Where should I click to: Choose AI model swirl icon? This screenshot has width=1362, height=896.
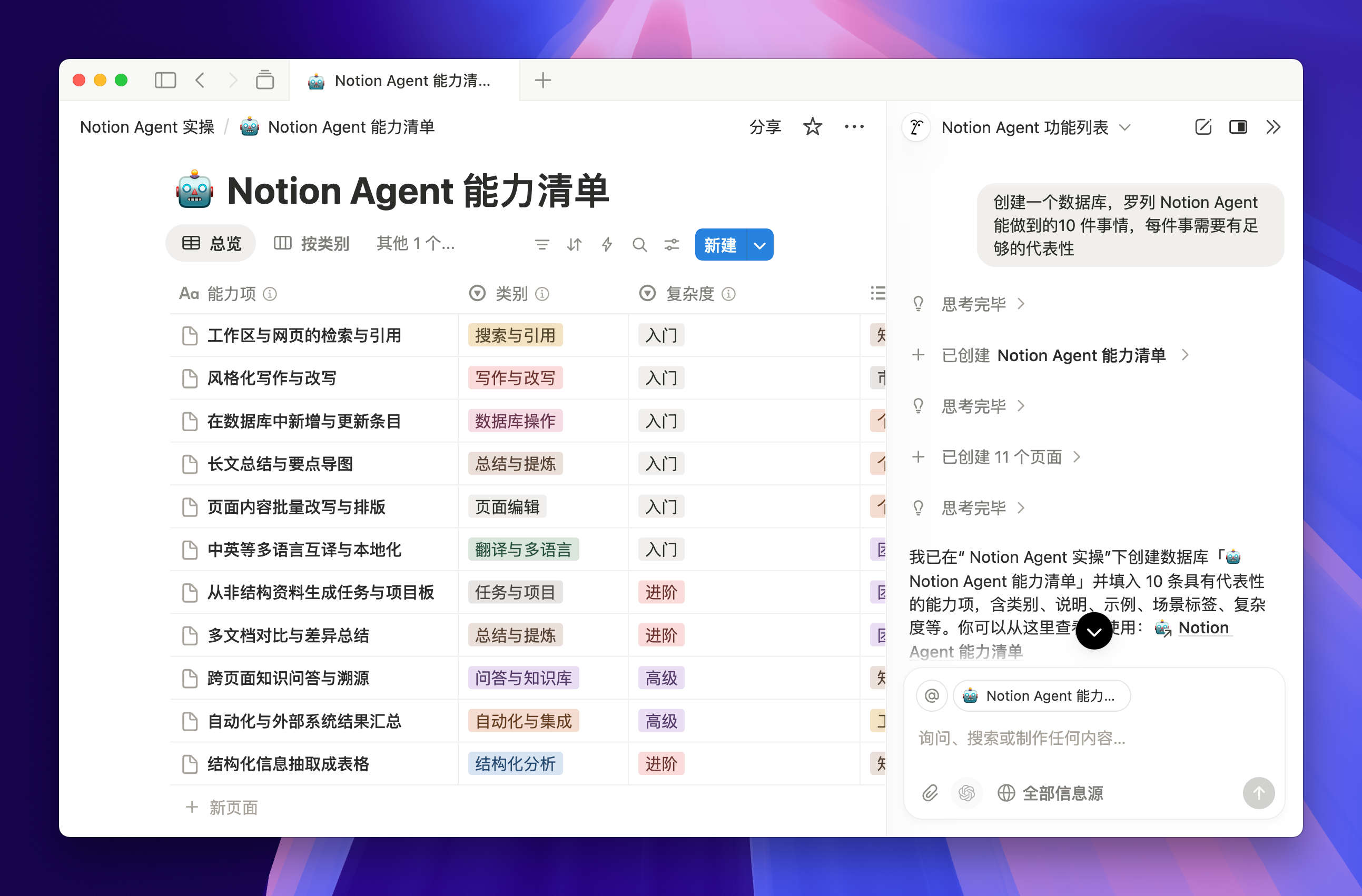[966, 792]
